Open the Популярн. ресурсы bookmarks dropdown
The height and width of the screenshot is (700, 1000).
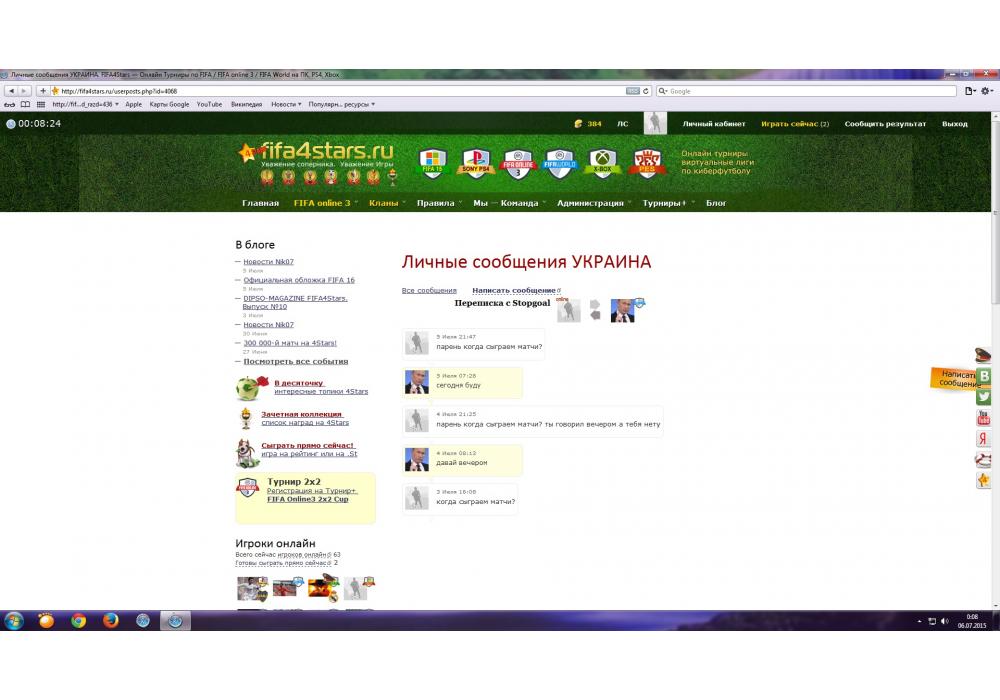tap(342, 105)
